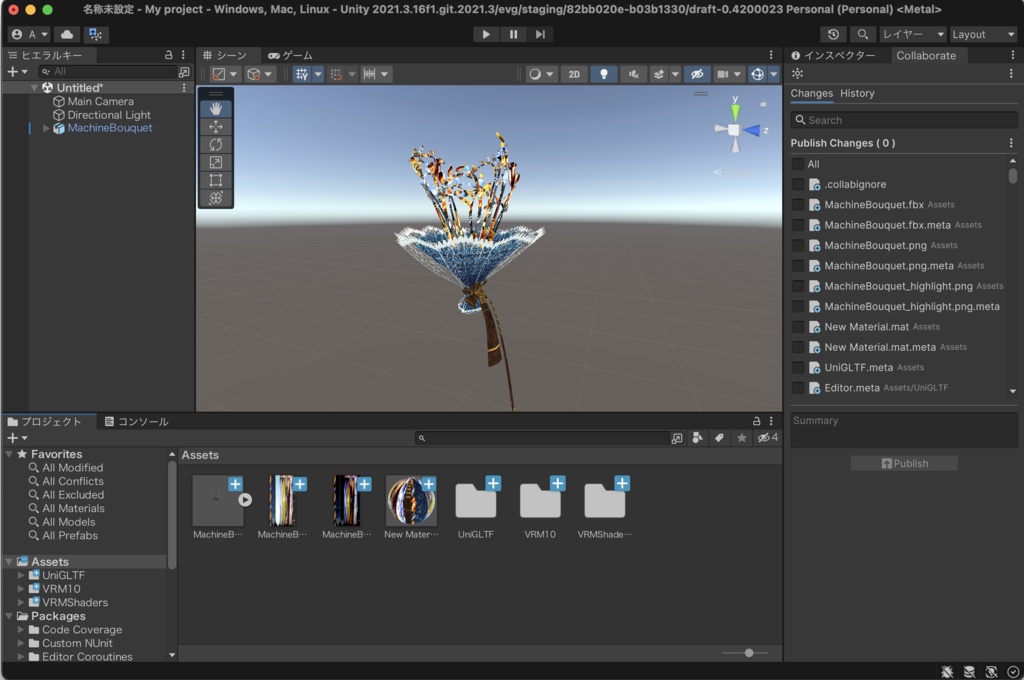This screenshot has height=680, width=1024.
Task: Click the Publish button
Action: click(904, 463)
